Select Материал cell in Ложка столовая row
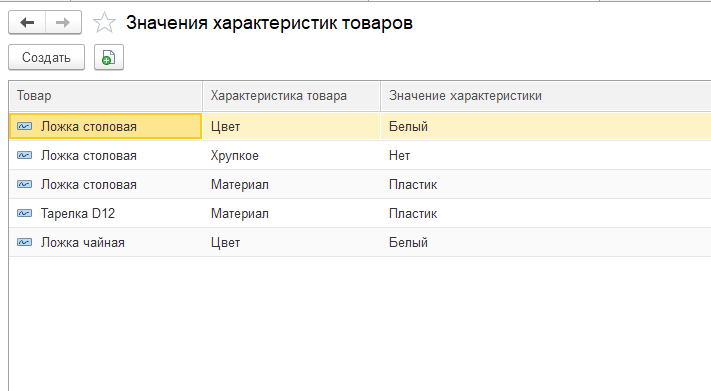Screen dimensions: 711x391 click(x=292, y=184)
